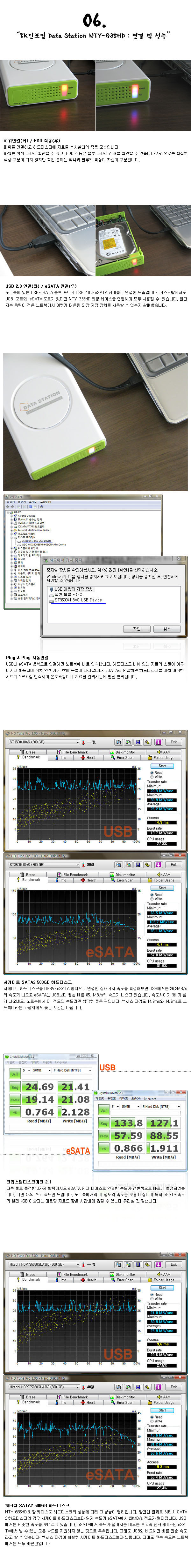Click Start button in Hitachi eSATA HD Tune window
This screenshot has width=191, height=1568.
pyautogui.click(x=162, y=1411)
